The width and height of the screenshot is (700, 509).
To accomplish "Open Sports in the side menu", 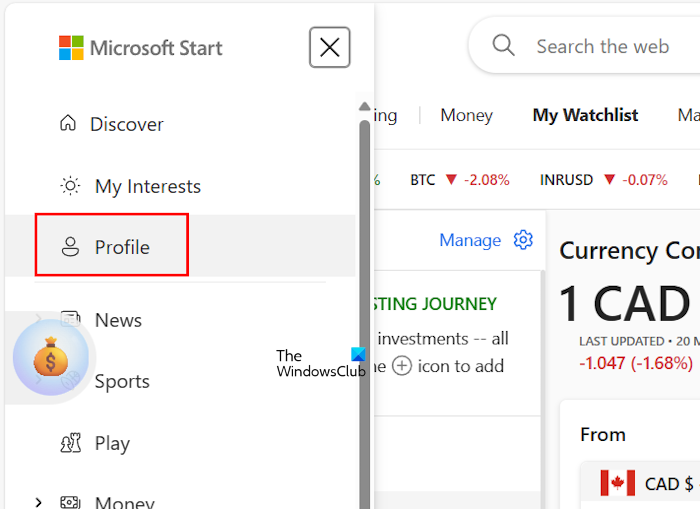I will pos(122,381).
